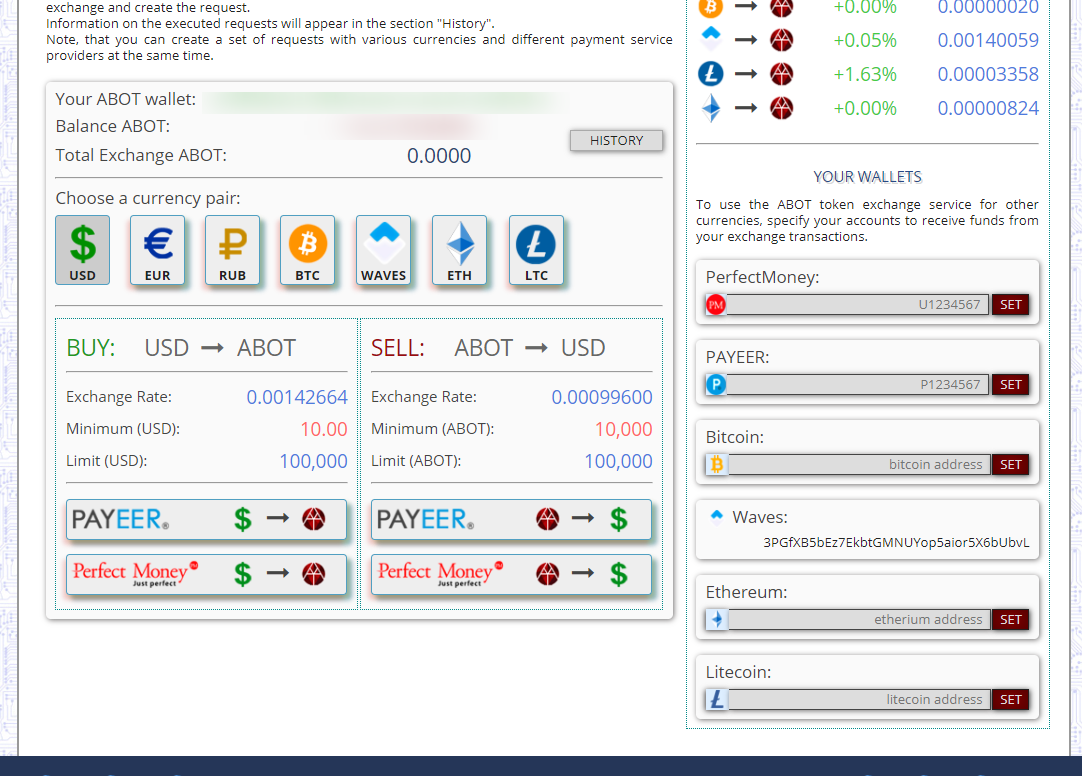Click the PAYEER account input field
This screenshot has width=1082, height=776.
pyautogui.click(x=858, y=385)
